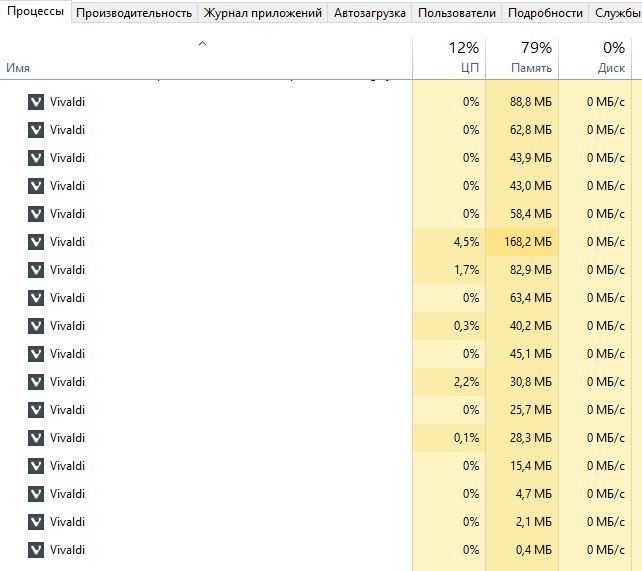Go to Подробности tab

[545, 13]
